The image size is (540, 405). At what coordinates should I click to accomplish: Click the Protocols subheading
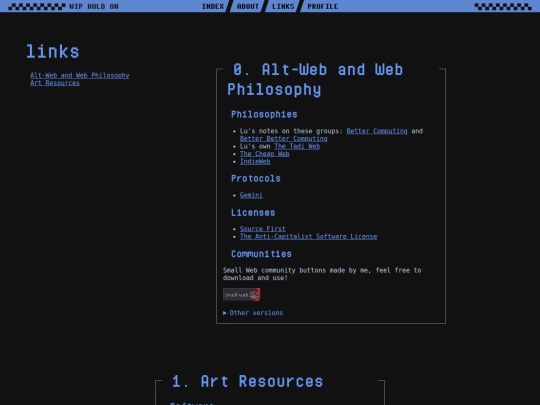pos(256,178)
